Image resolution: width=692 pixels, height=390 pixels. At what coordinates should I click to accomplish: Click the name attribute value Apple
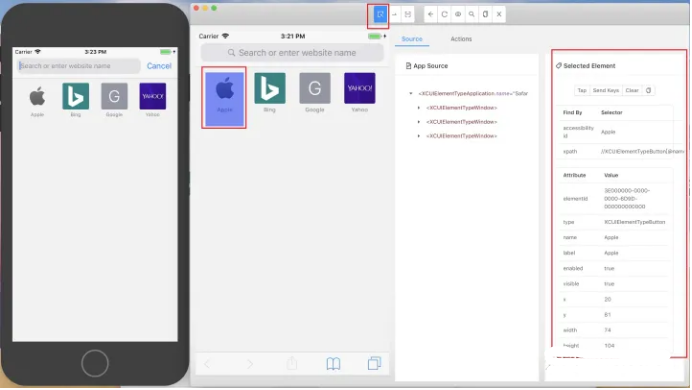(x=611, y=237)
